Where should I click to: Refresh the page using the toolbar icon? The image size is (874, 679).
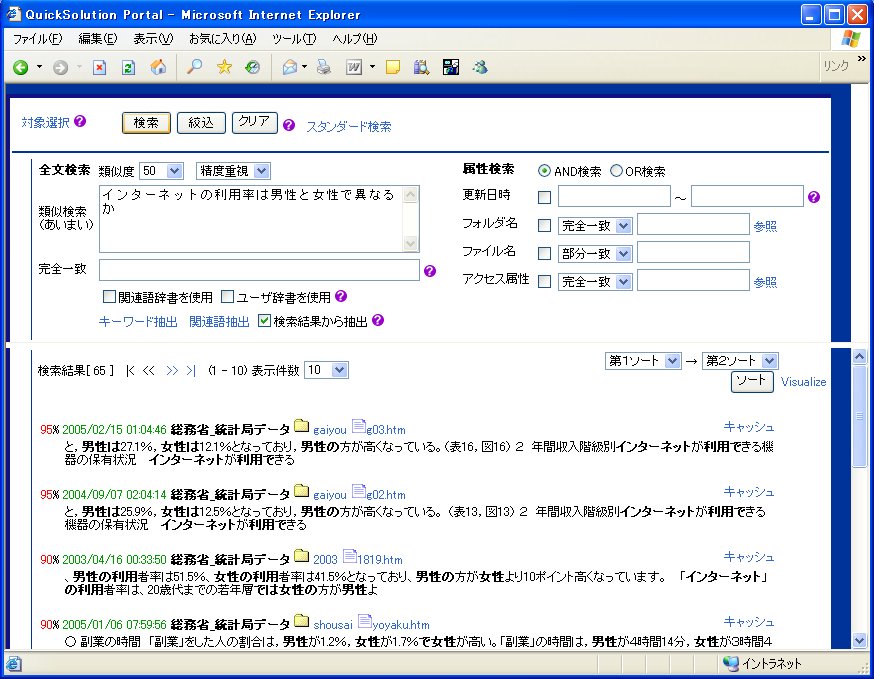point(128,67)
